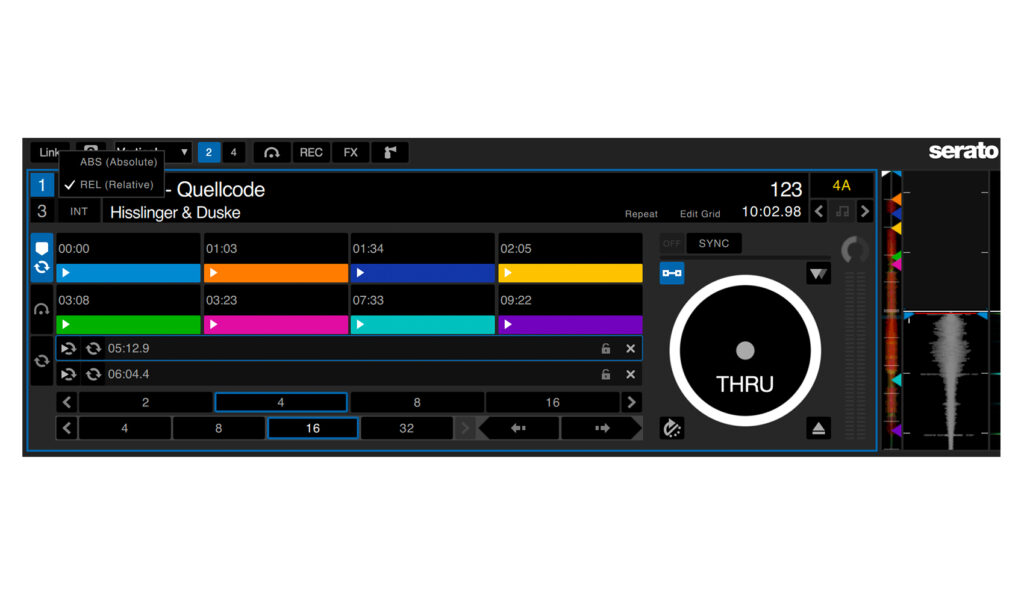
Task: Trigger the purple cue point at 09:22
Action: click(x=570, y=325)
